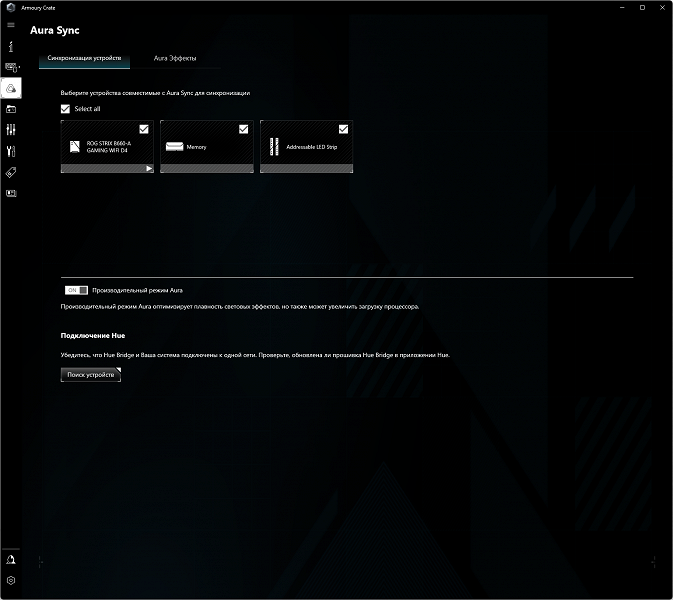The height and width of the screenshot is (600, 673).
Task: Click the Addressable LED Strip icon
Action: 274,147
